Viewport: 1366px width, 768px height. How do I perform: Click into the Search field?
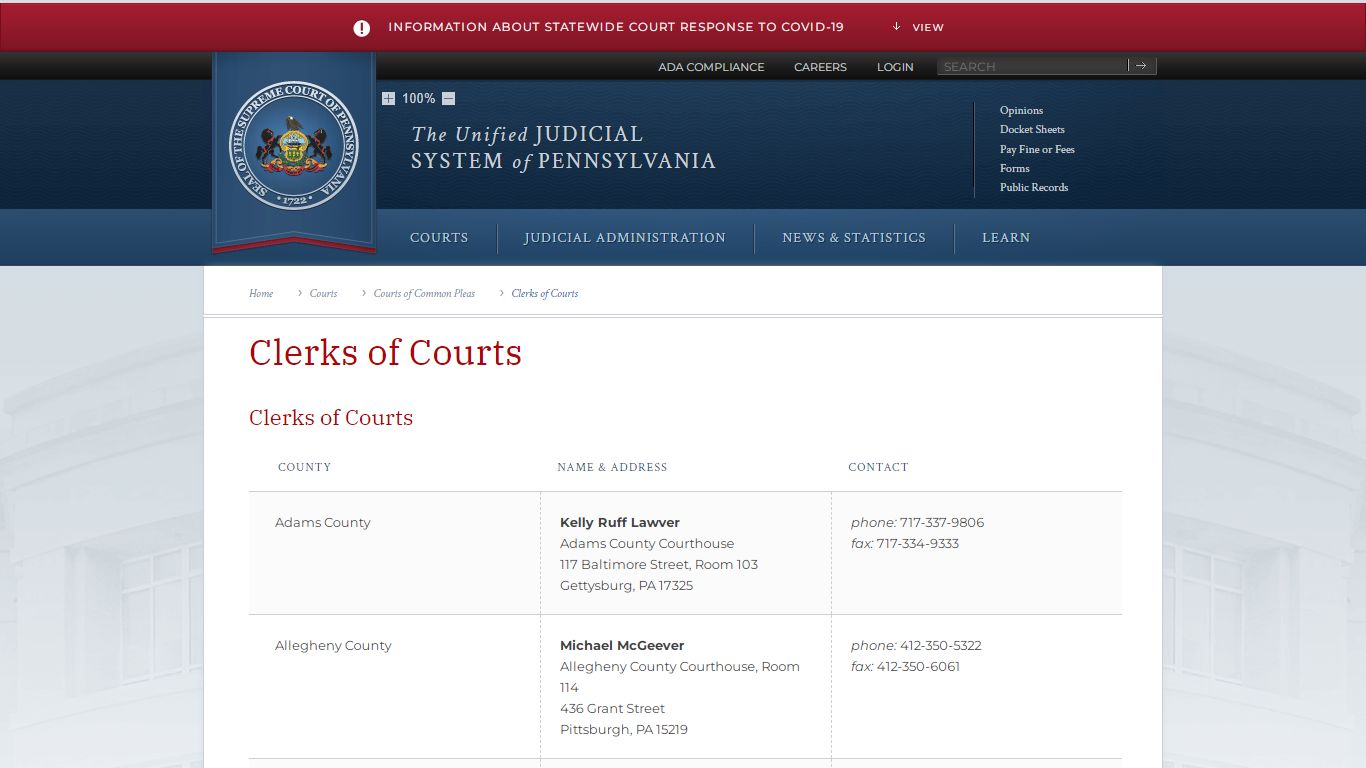[1032, 66]
